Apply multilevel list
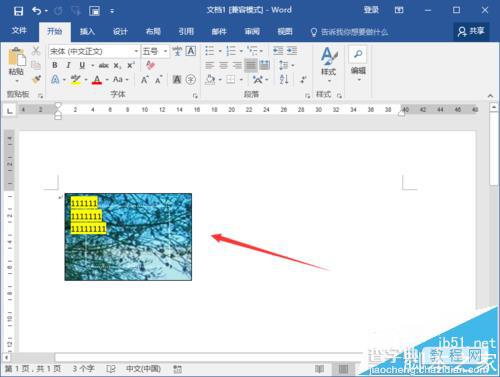This screenshot has height=377, width=500. 252,51
